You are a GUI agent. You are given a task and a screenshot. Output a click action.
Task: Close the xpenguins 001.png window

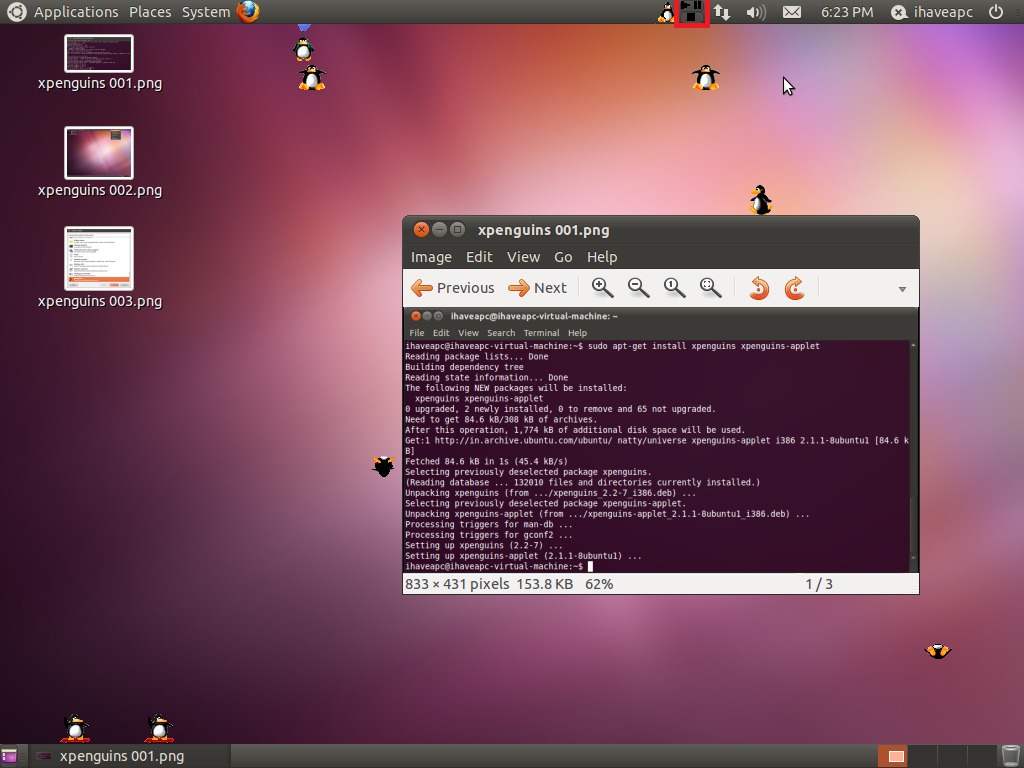coord(421,229)
